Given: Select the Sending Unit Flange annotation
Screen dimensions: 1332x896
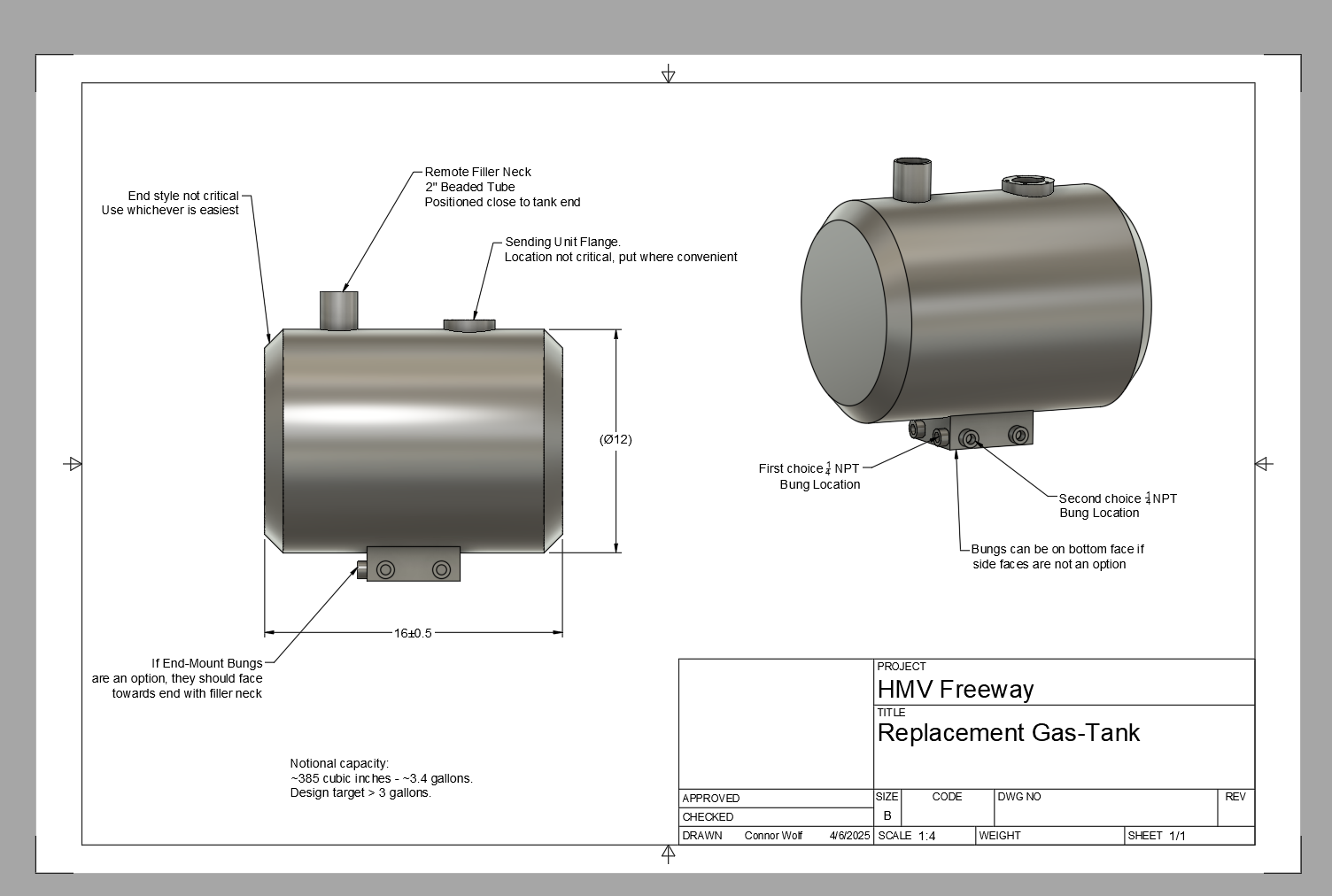Looking at the screenshot, I should (x=620, y=250).
